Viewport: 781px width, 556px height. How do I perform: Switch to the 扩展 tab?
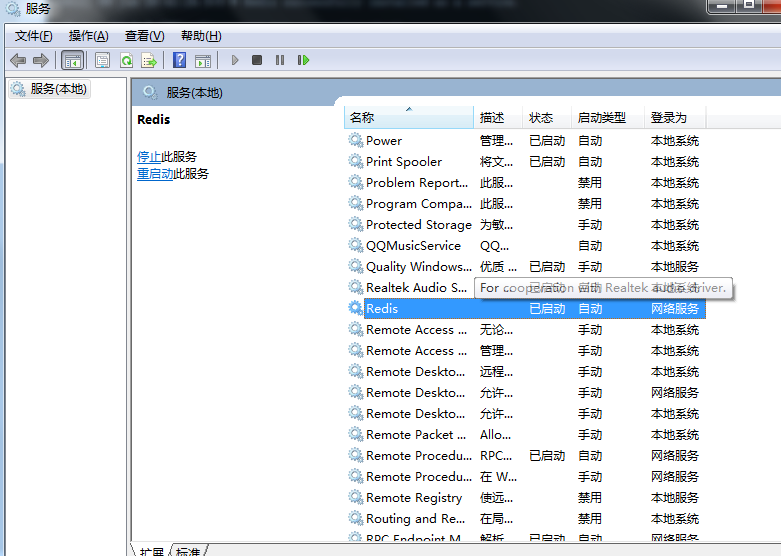151,552
